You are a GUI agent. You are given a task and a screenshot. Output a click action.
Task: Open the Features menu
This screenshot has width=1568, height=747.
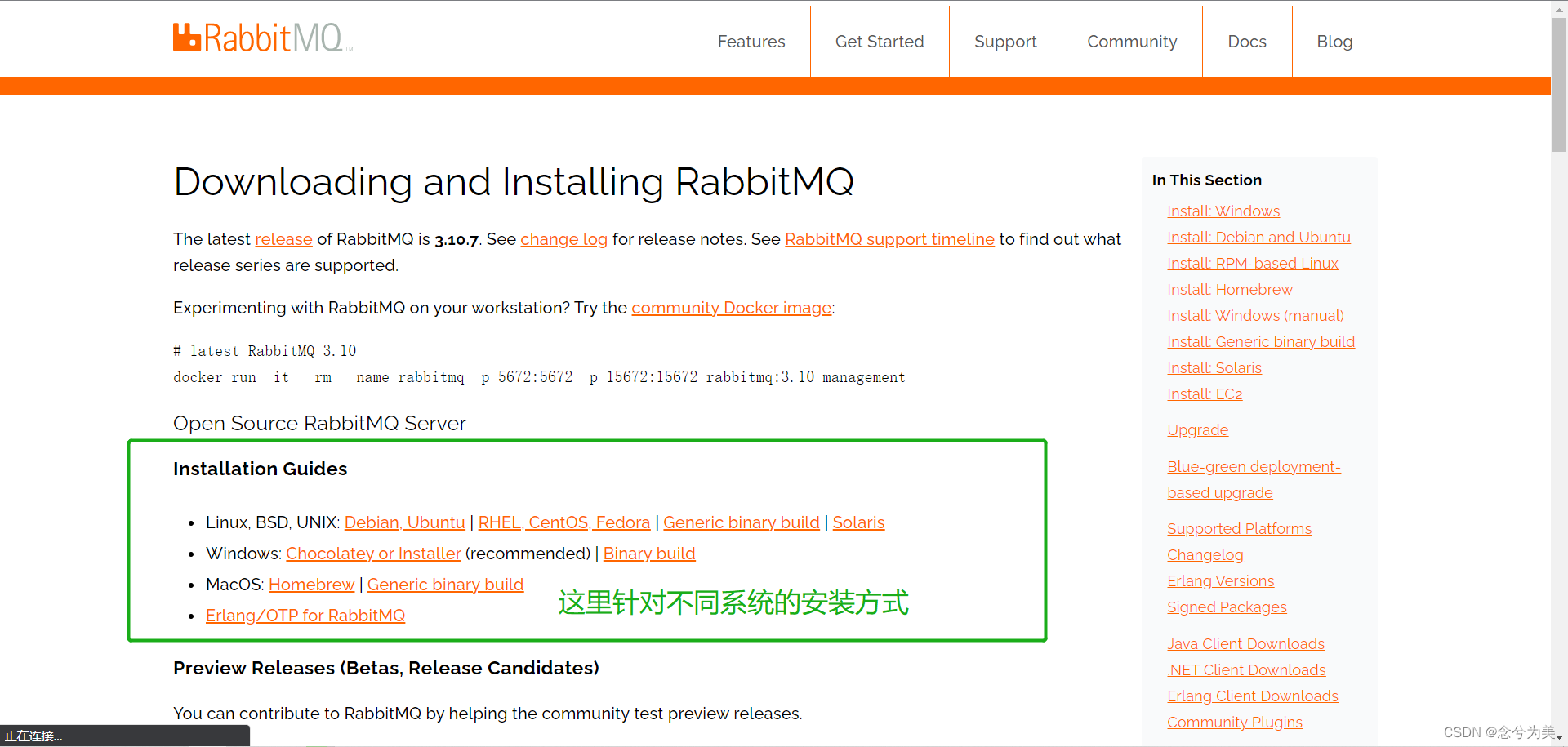(751, 42)
